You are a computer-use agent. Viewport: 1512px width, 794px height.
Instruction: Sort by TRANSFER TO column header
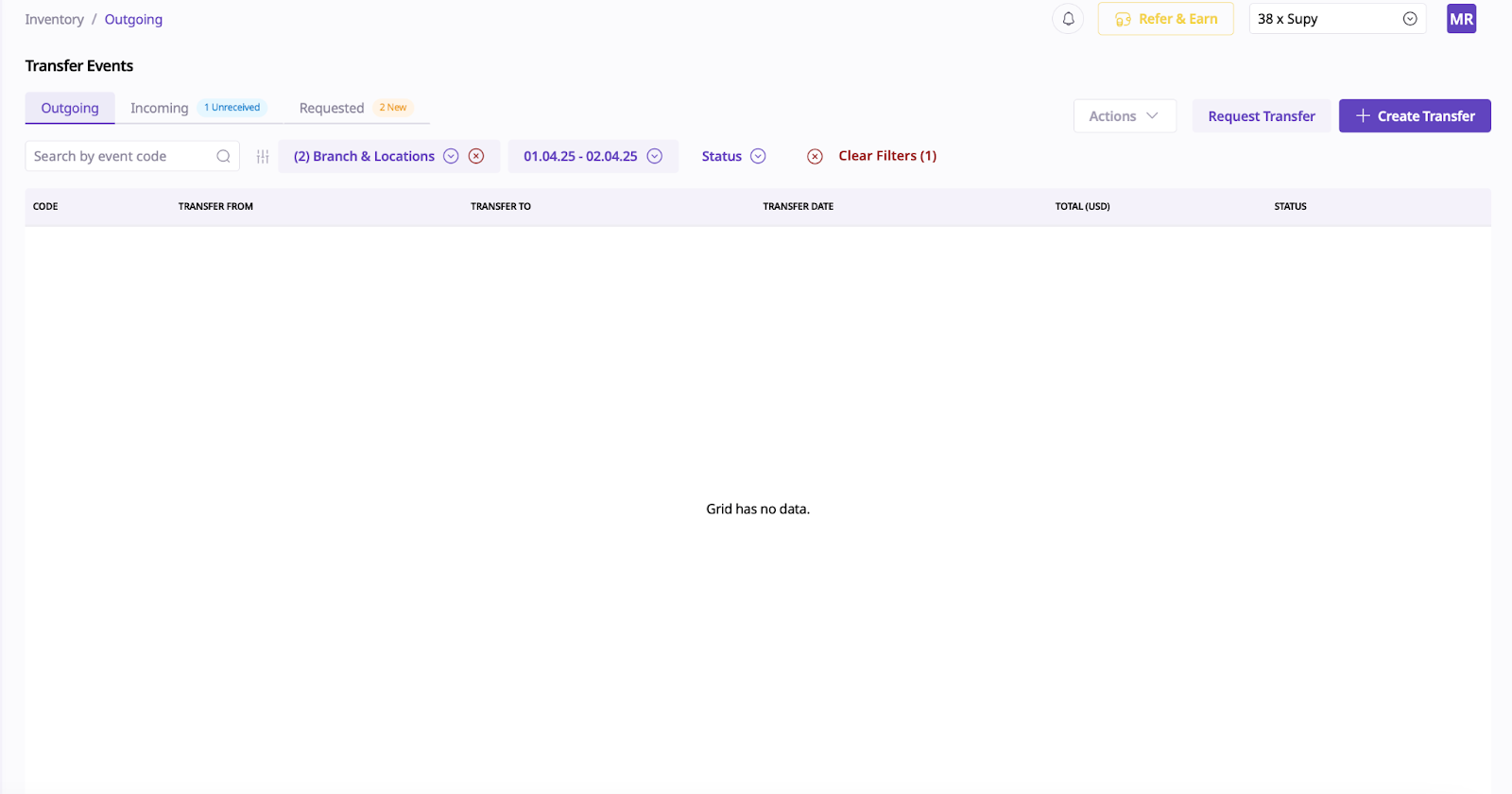point(501,206)
